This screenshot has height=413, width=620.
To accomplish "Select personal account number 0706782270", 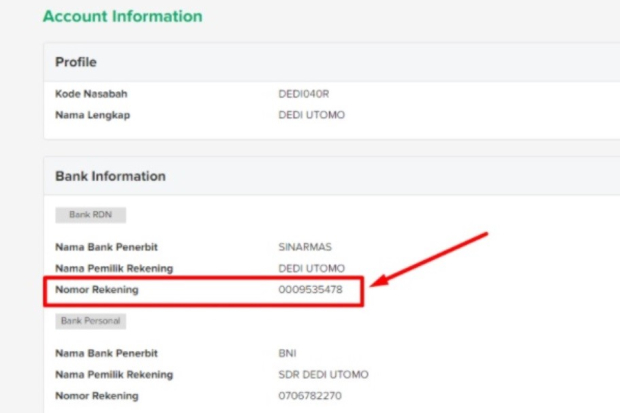I will (x=310, y=396).
